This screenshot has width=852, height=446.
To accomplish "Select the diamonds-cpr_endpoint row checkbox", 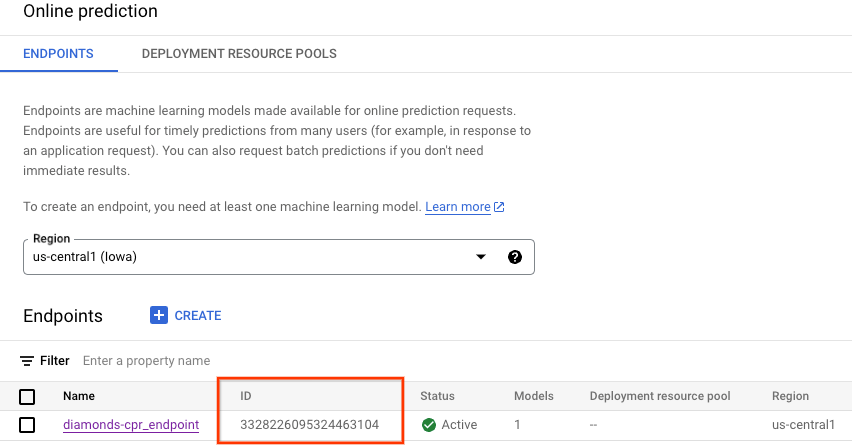I will (x=27, y=425).
